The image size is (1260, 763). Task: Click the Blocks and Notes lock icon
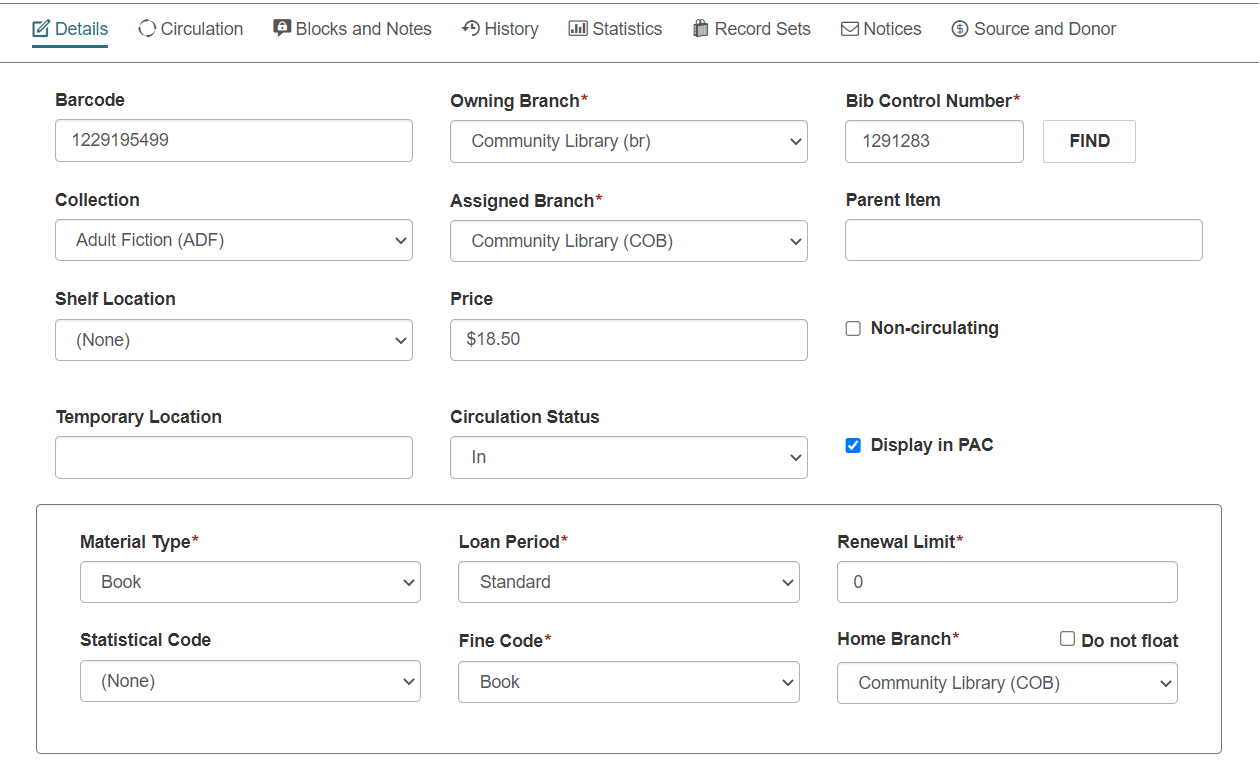click(x=282, y=28)
